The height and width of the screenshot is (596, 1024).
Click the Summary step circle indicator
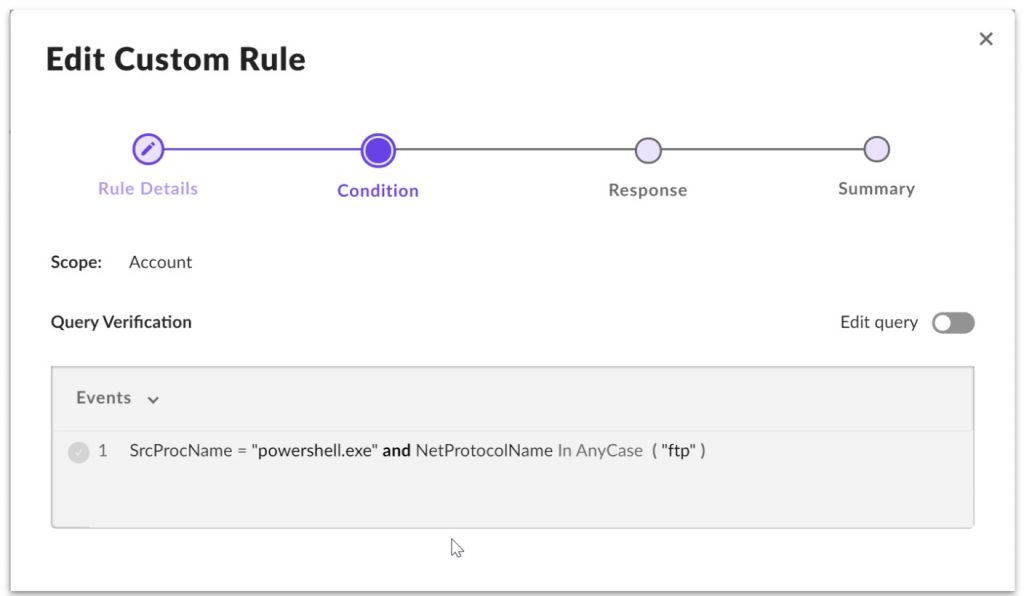click(876, 148)
